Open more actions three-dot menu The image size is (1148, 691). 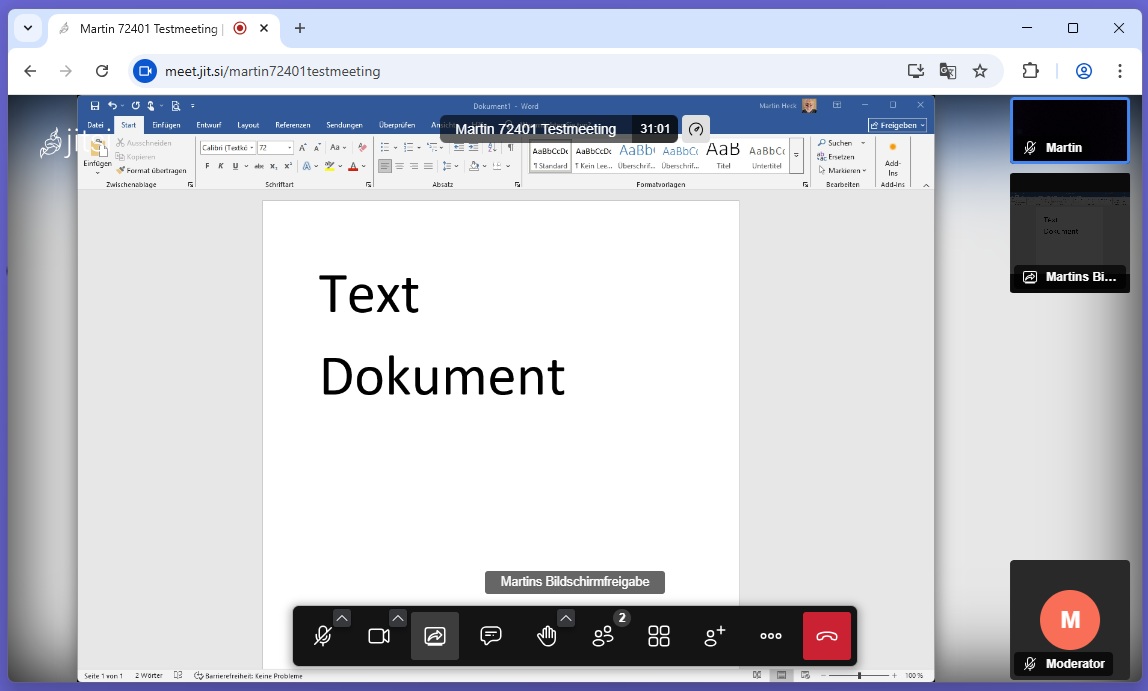pos(771,635)
